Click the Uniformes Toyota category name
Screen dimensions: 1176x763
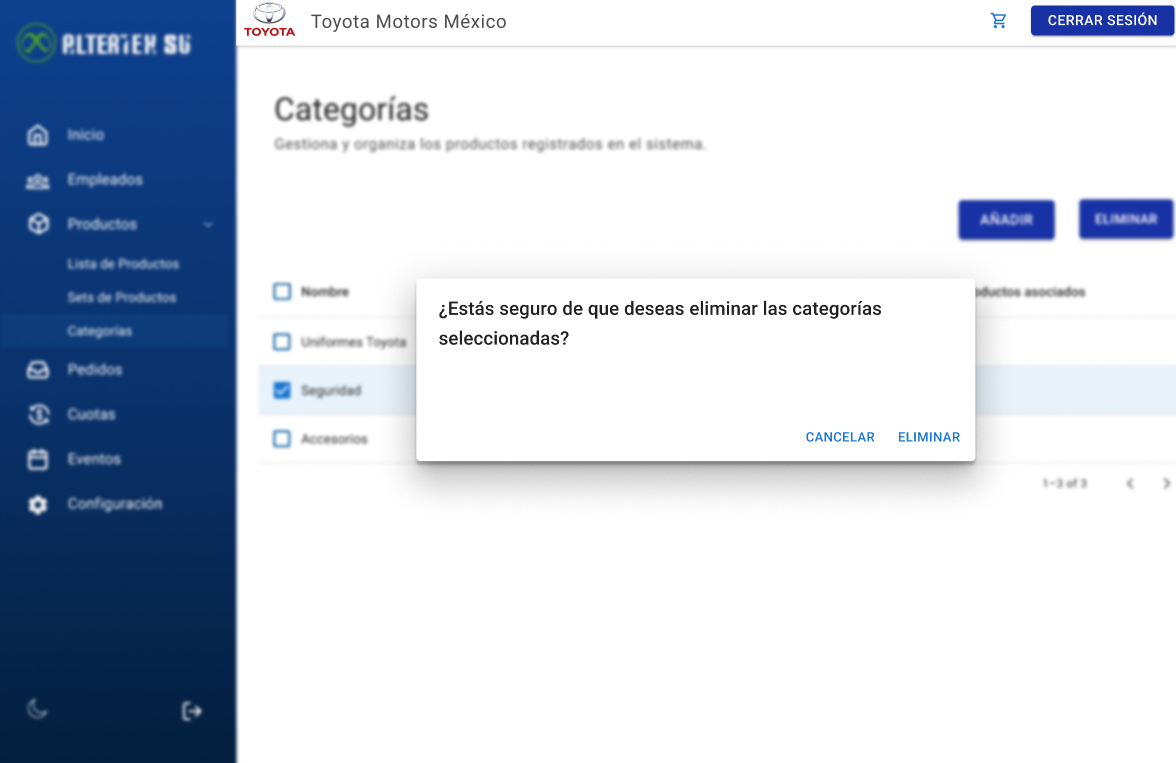pyautogui.click(x=353, y=342)
